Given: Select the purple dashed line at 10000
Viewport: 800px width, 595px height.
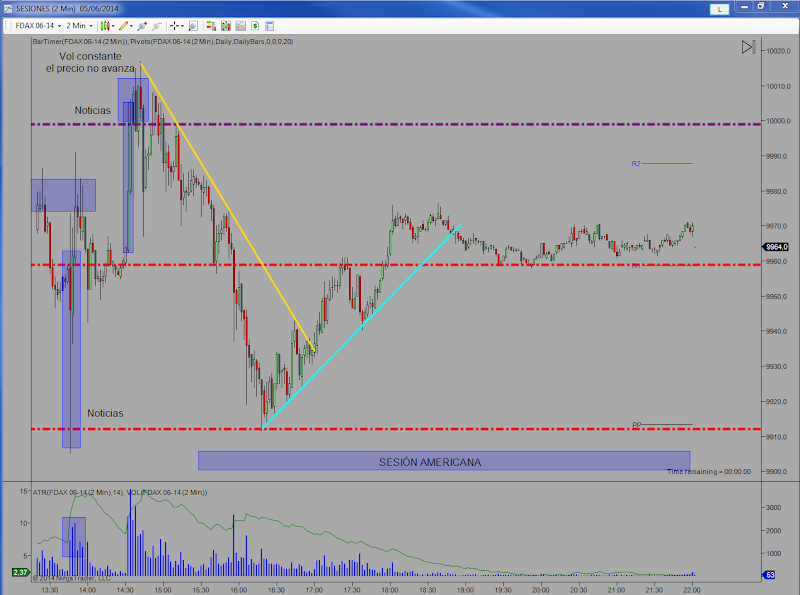Looking at the screenshot, I should pos(396,124).
